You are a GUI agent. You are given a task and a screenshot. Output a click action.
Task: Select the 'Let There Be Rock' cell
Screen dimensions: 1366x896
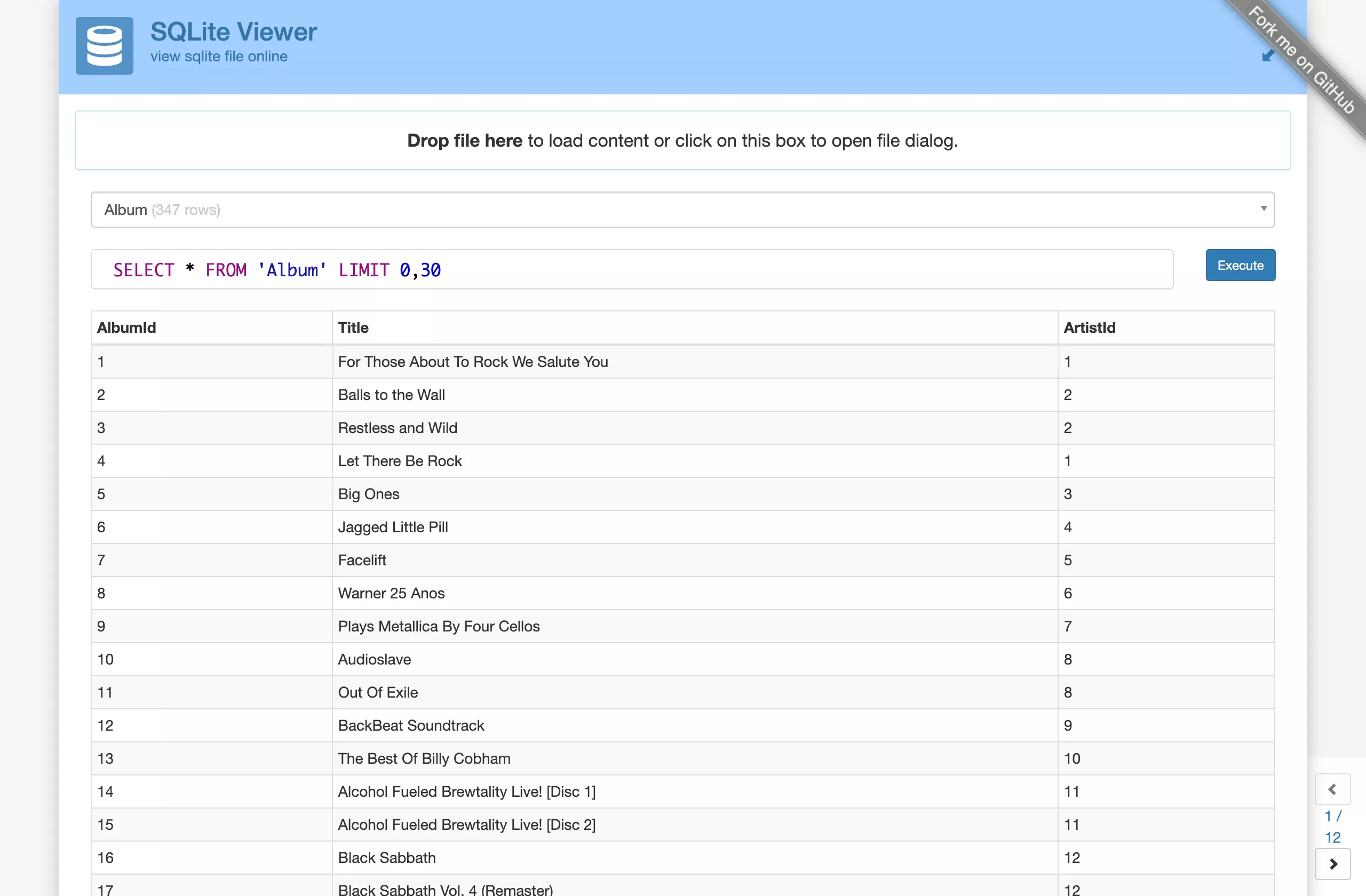pos(695,461)
